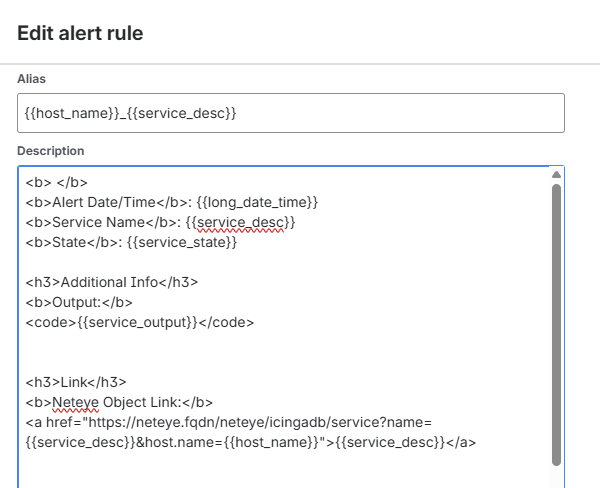
Task: Click the Link h3 heading line
Action: [x=76, y=382]
